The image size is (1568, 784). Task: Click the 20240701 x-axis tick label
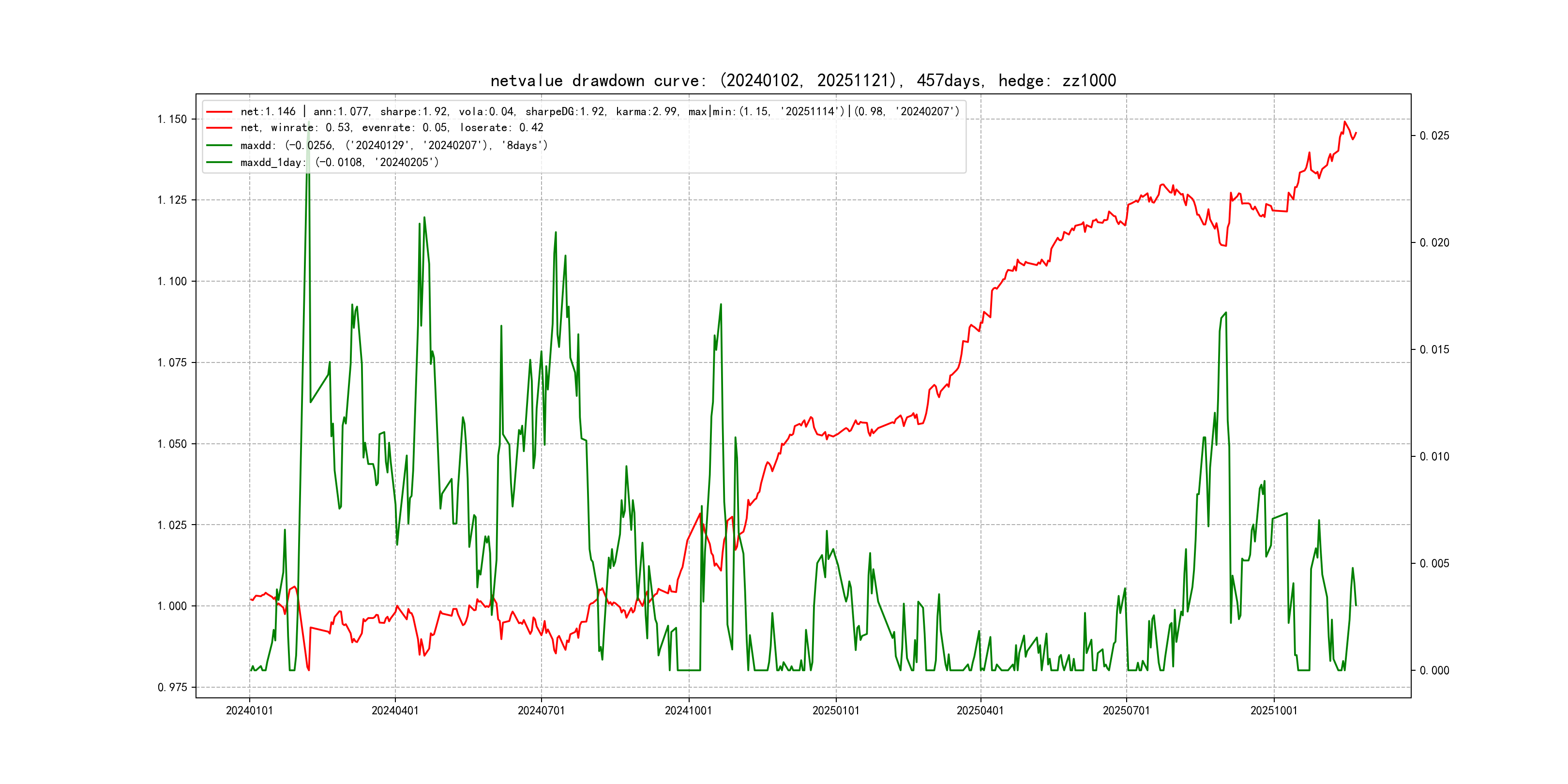click(x=541, y=710)
